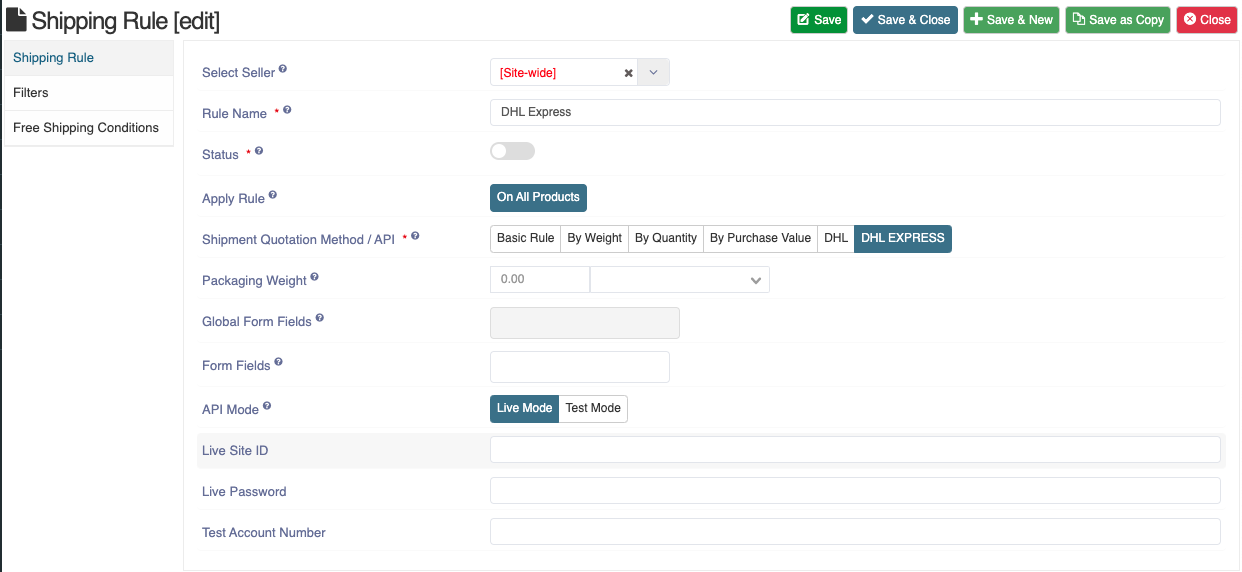Click the empty Form Fields input box
1242x572 pixels.
[580, 367]
